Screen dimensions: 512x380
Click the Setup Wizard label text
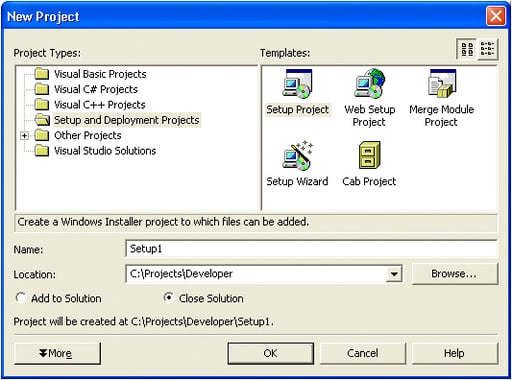coord(297,181)
